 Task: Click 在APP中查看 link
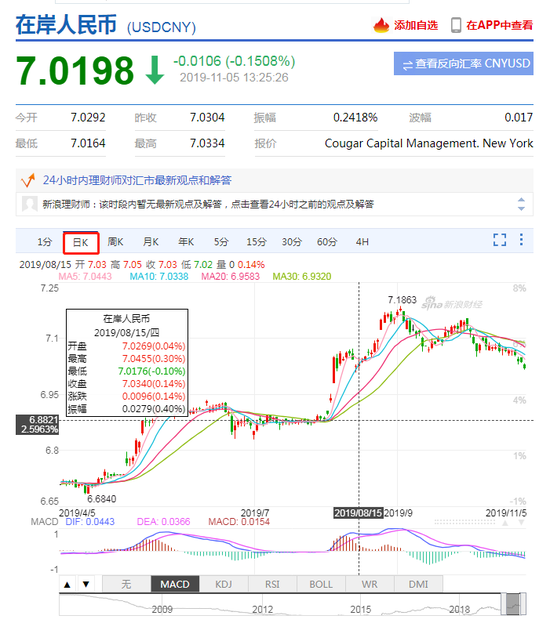pos(500,25)
